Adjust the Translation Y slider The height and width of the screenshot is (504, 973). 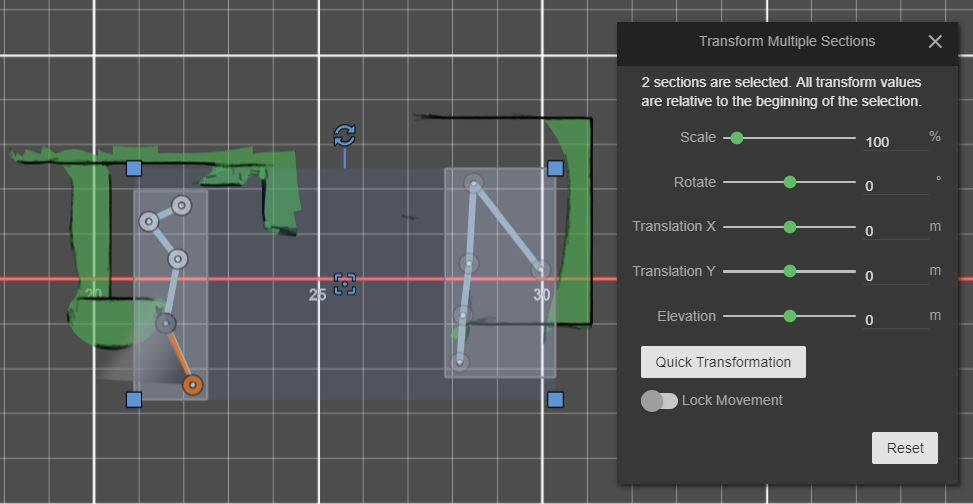click(x=789, y=271)
